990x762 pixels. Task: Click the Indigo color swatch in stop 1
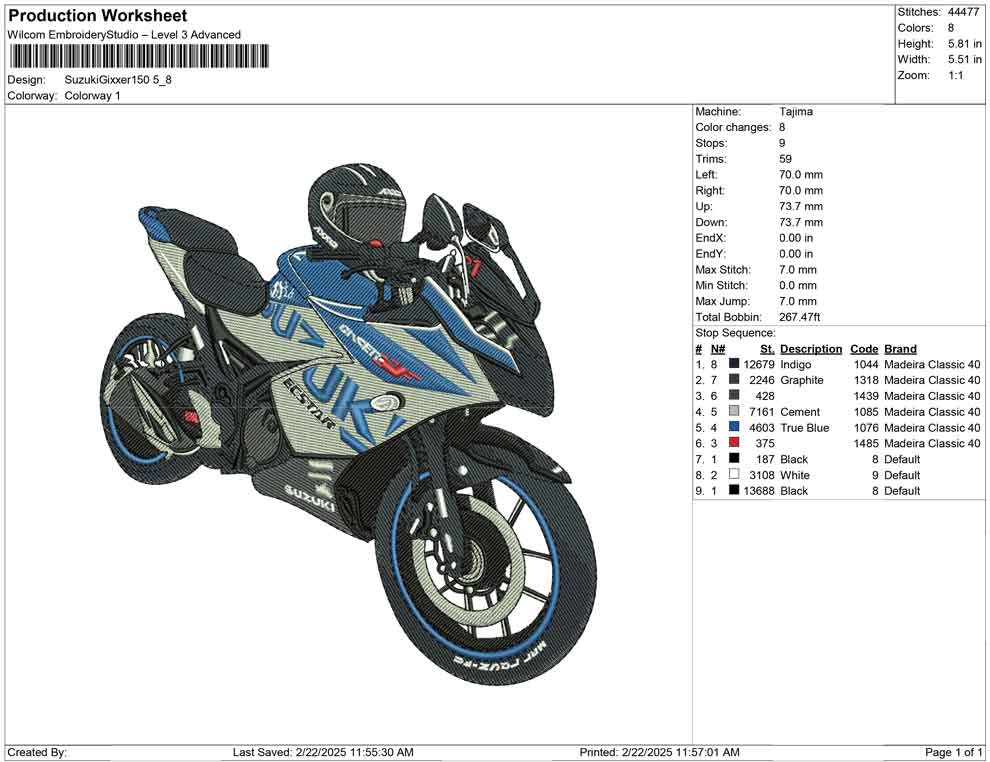(x=734, y=364)
